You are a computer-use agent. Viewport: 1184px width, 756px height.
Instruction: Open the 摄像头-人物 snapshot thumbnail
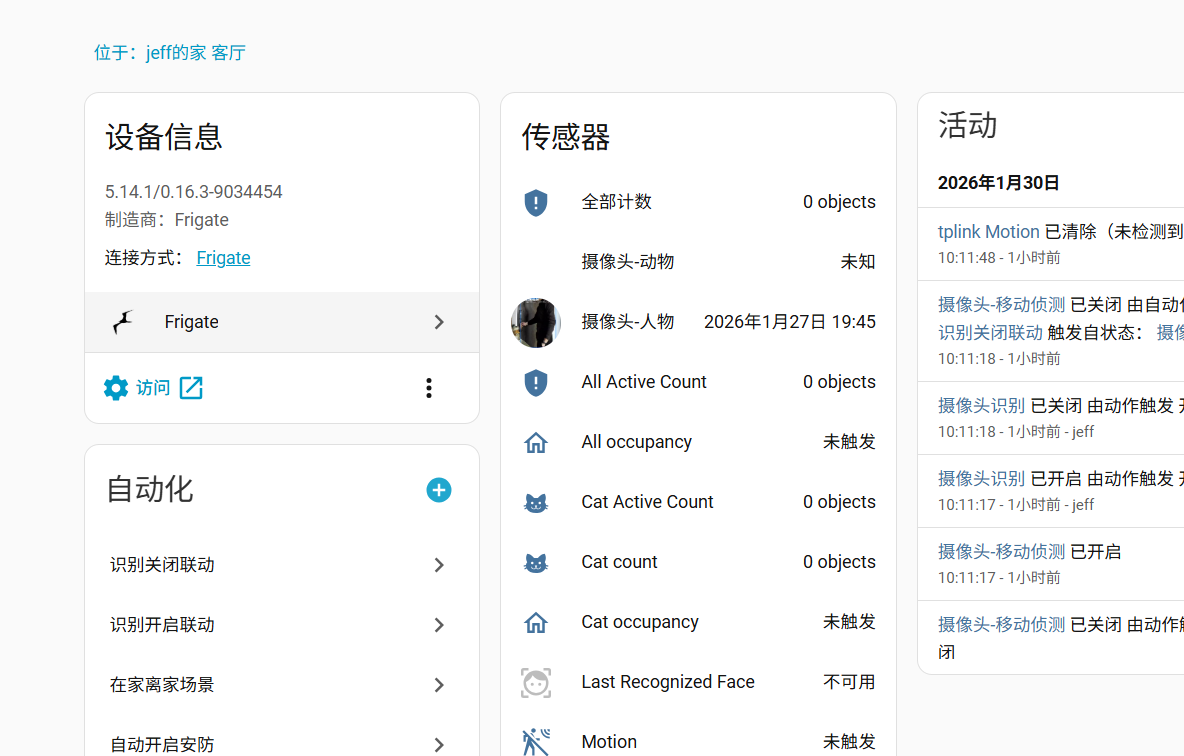pos(536,323)
